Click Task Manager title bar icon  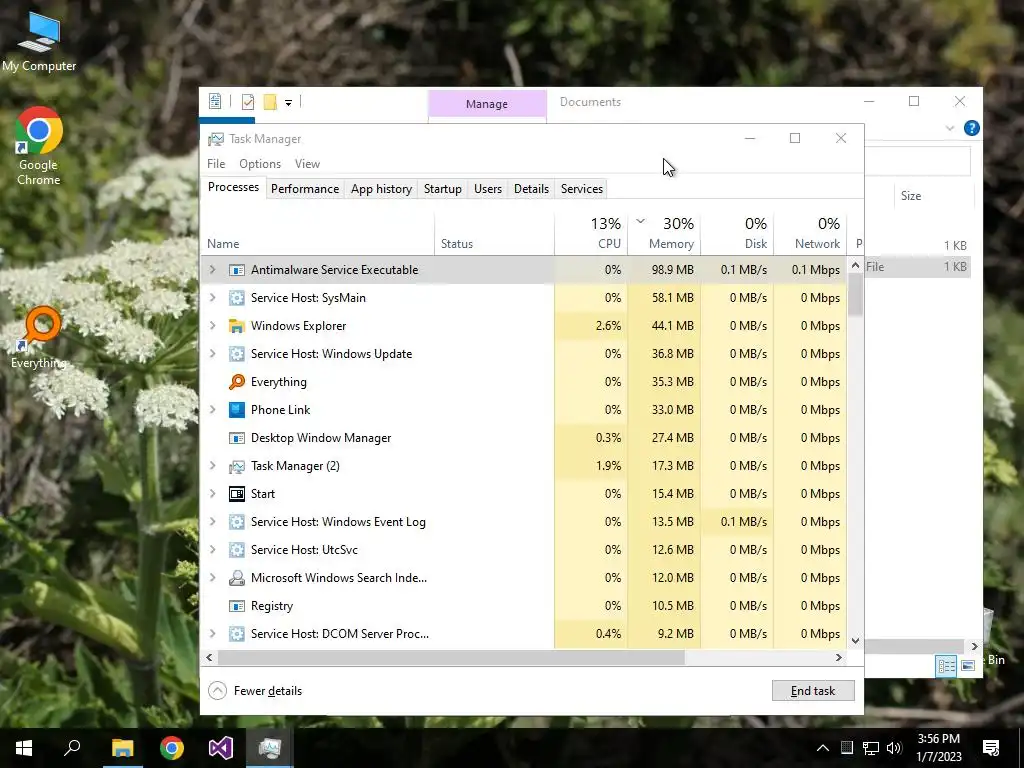[x=216, y=139]
